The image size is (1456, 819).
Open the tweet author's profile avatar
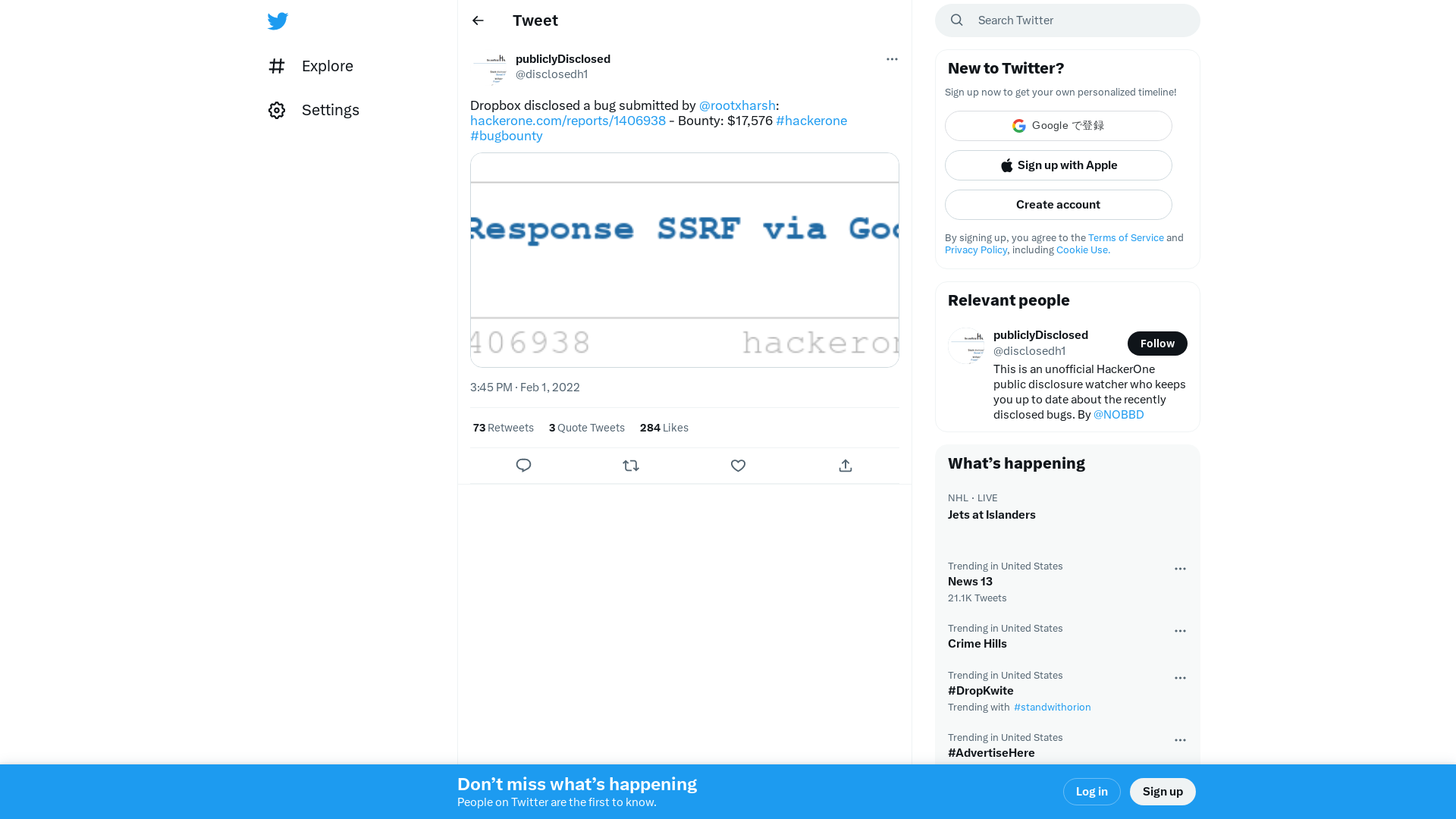(x=490, y=68)
